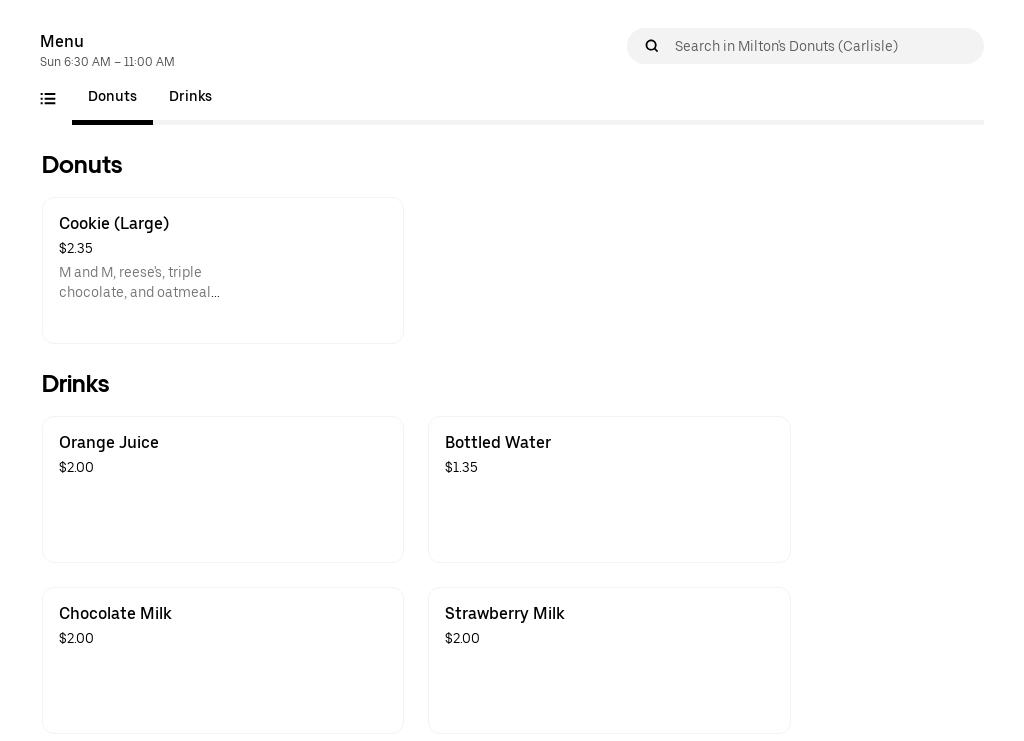Click the price under Strawberry Milk
The image size is (1024, 741).
click(x=462, y=639)
